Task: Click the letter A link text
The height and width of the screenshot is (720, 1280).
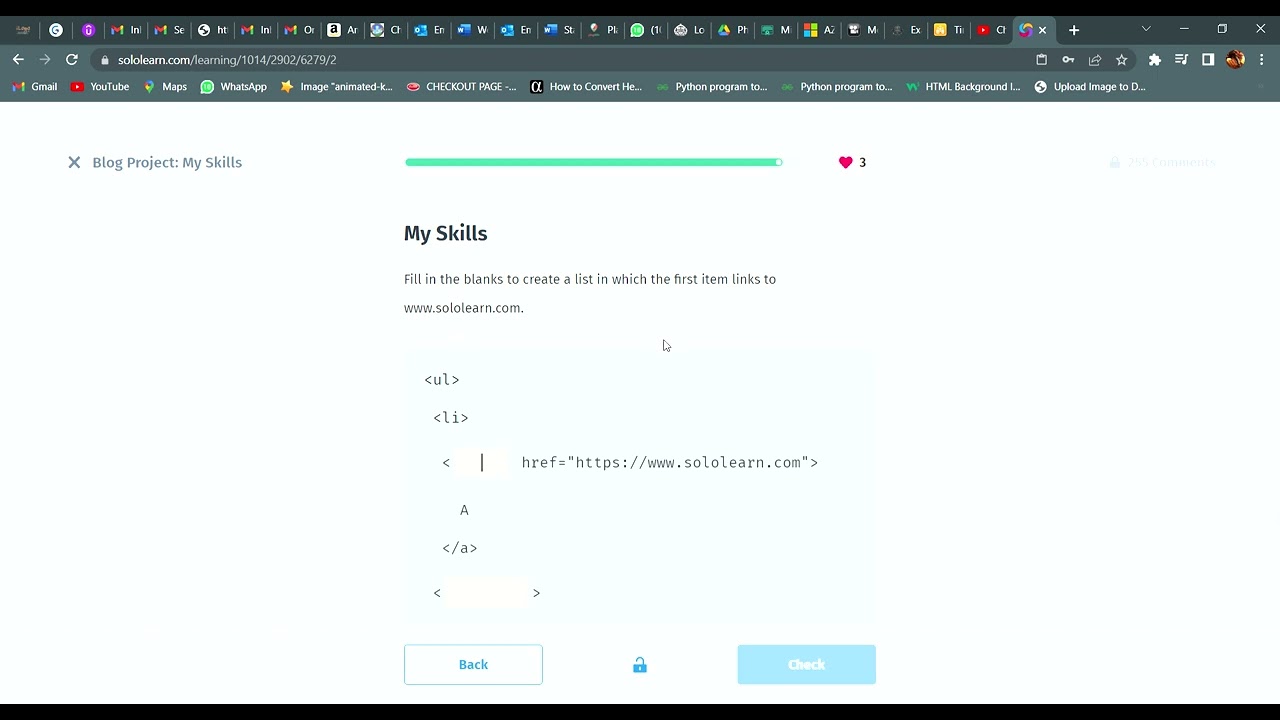Action: (x=464, y=510)
